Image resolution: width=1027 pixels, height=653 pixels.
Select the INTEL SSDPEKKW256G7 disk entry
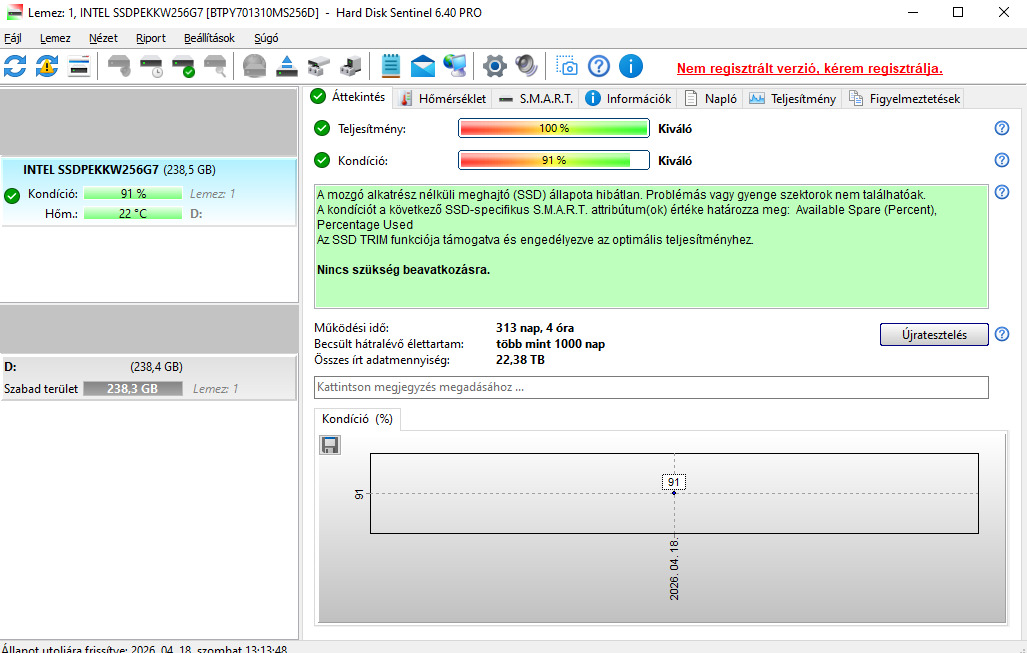point(149,192)
